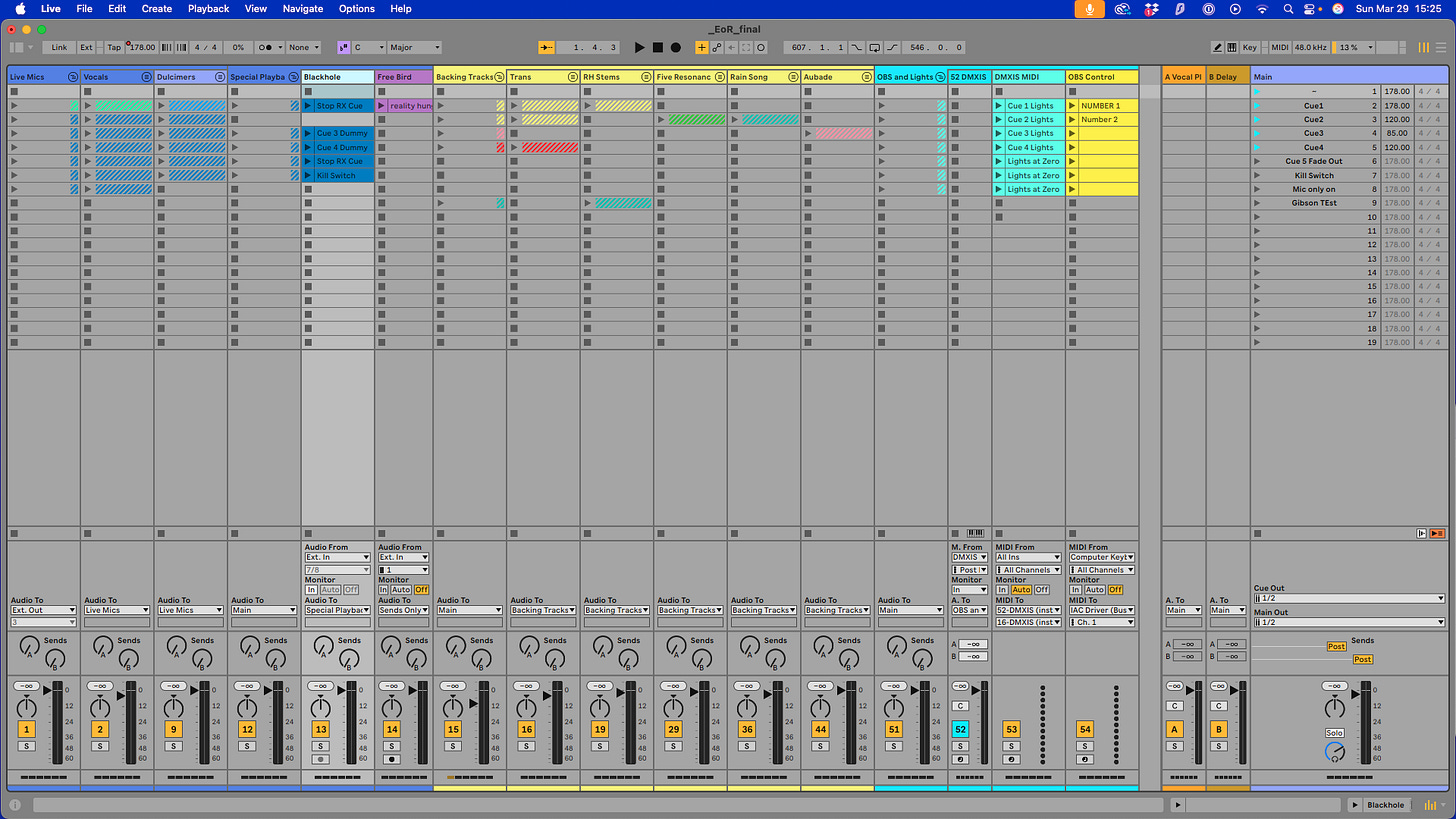Start playback with the Play button
Viewport: 1456px width, 819px height.
coord(640,47)
